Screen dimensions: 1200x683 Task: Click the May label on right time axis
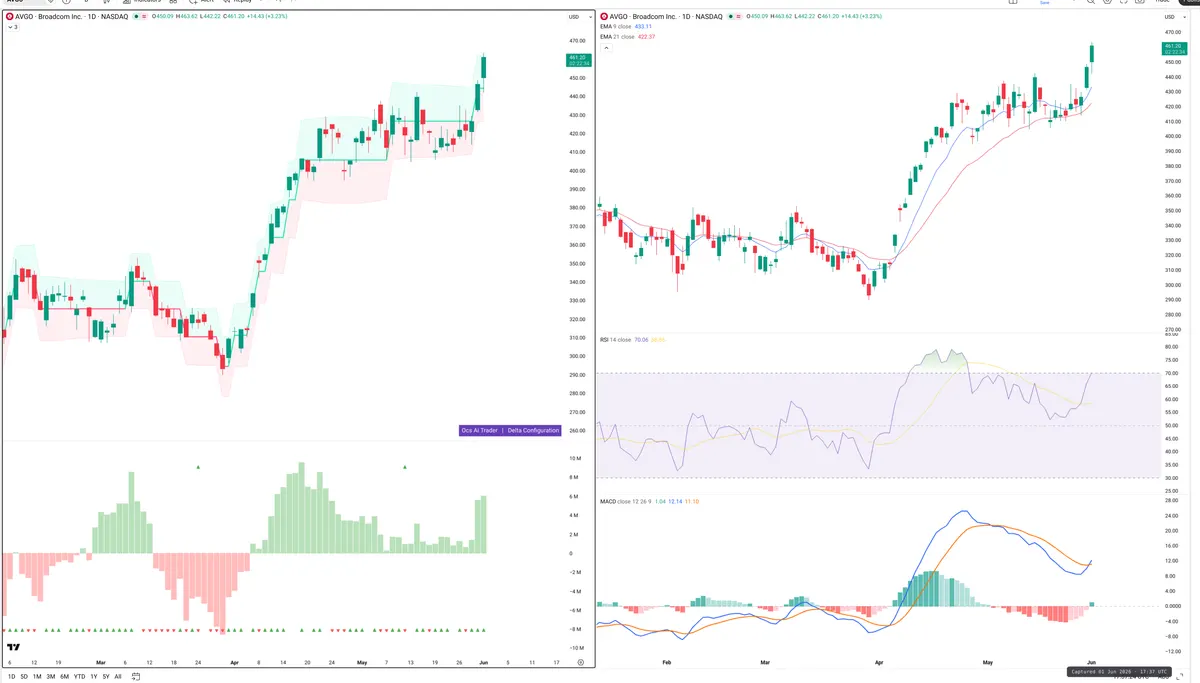tap(988, 662)
